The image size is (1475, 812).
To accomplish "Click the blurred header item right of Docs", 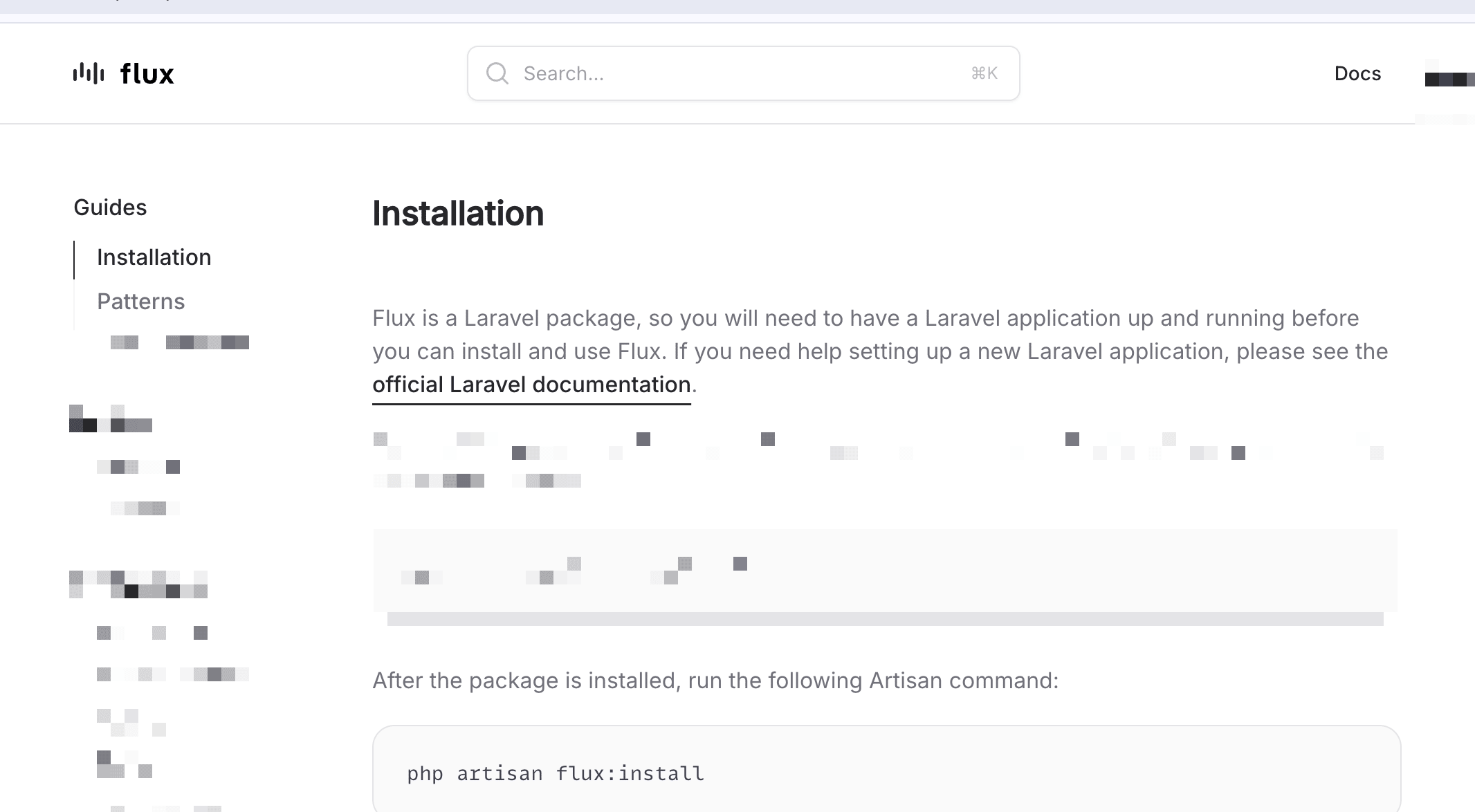I will coord(1449,79).
